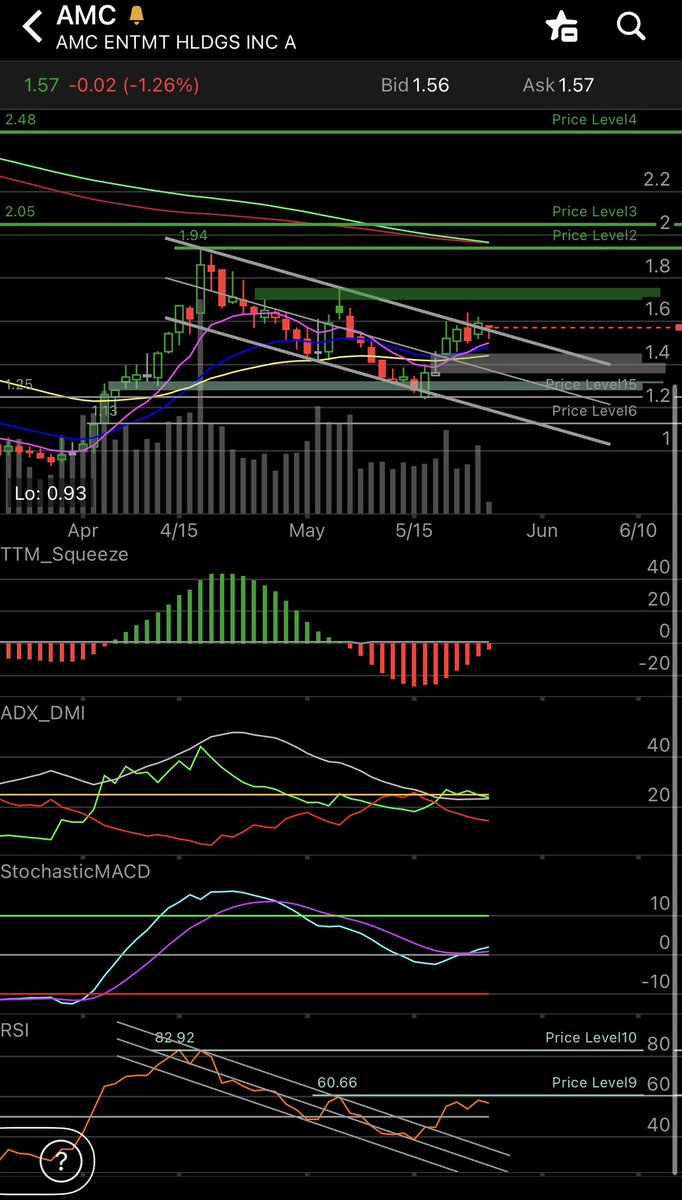Select the Ask 1.57 quote
This screenshot has height=1200, width=682.
[x=560, y=85]
